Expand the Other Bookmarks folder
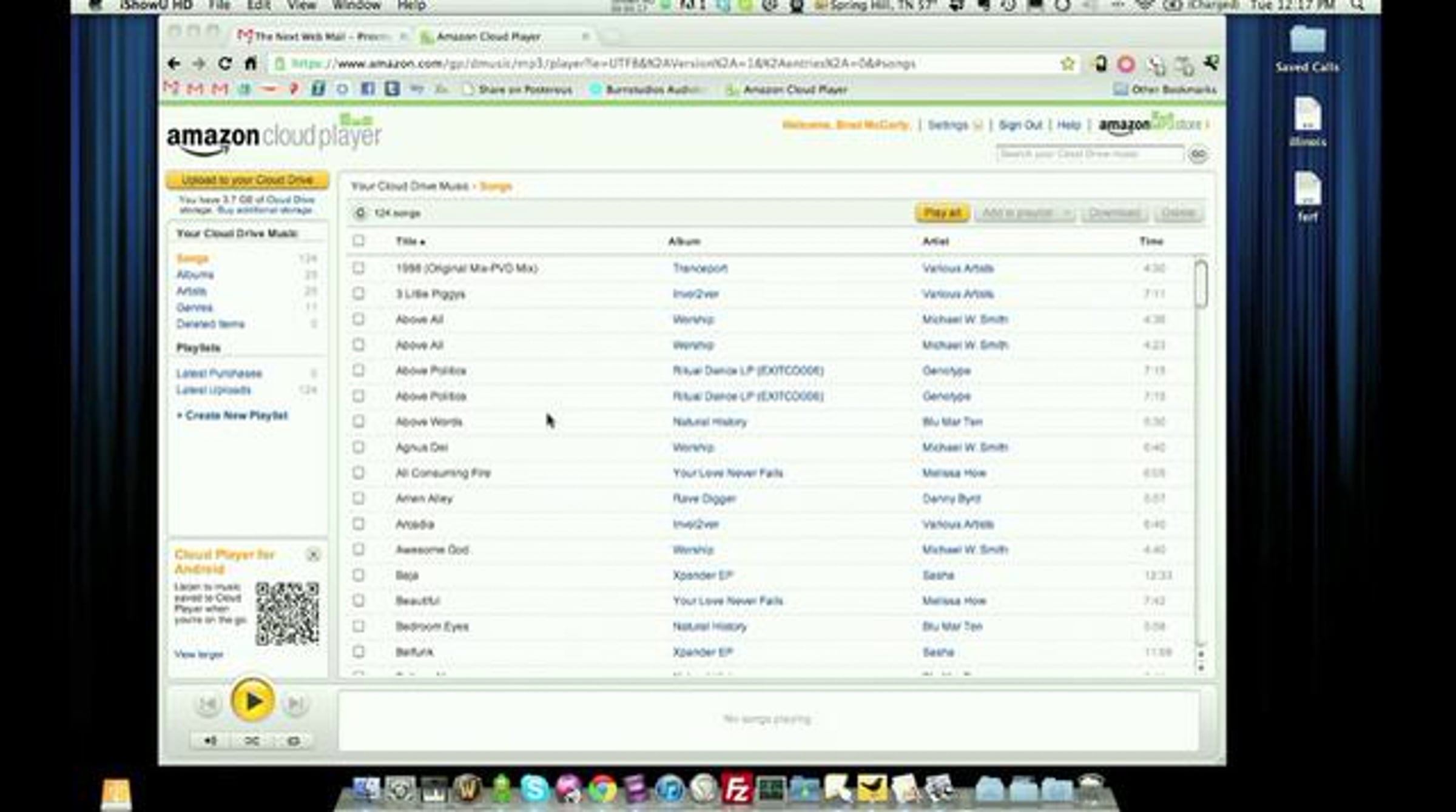 tap(1165, 90)
